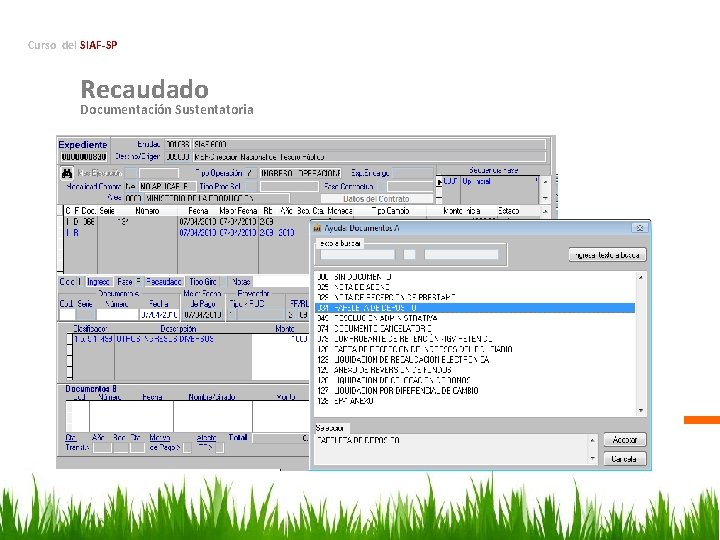720x540 pixels.
Task: Click scroll-up arrow of Secuencia de Fase list
Action: [546, 182]
